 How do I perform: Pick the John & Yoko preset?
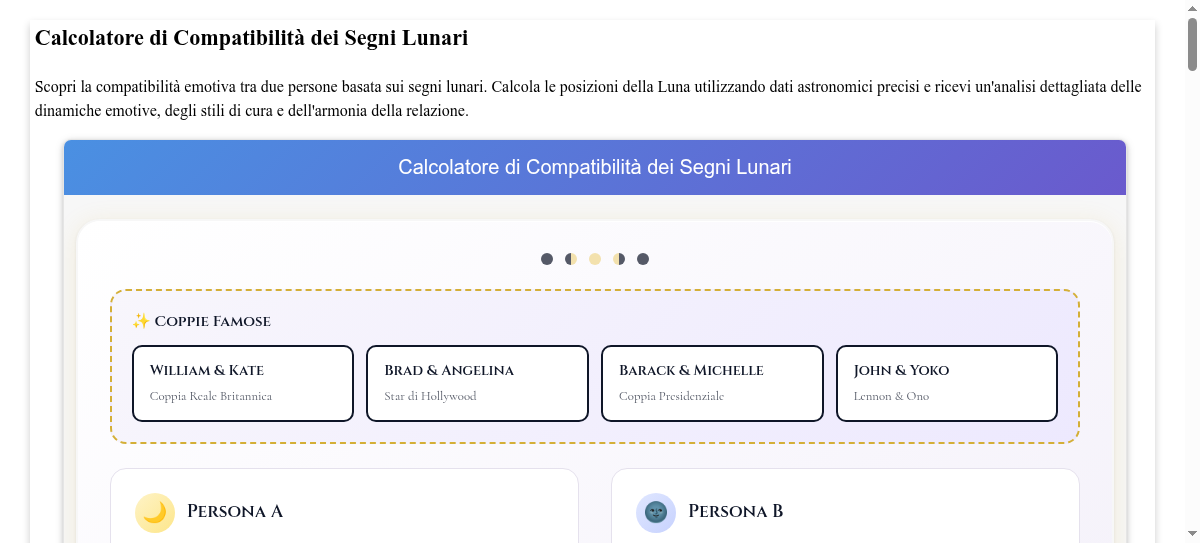coord(947,384)
